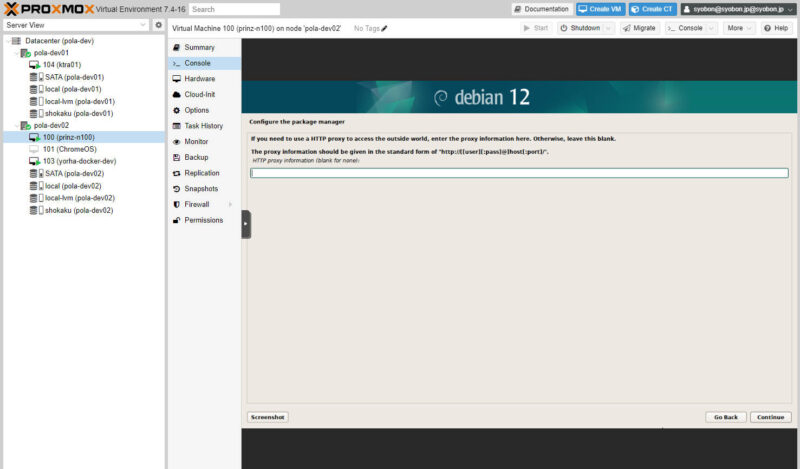Open the Summary tab
This screenshot has height=469, width=800.
[205, 47]
